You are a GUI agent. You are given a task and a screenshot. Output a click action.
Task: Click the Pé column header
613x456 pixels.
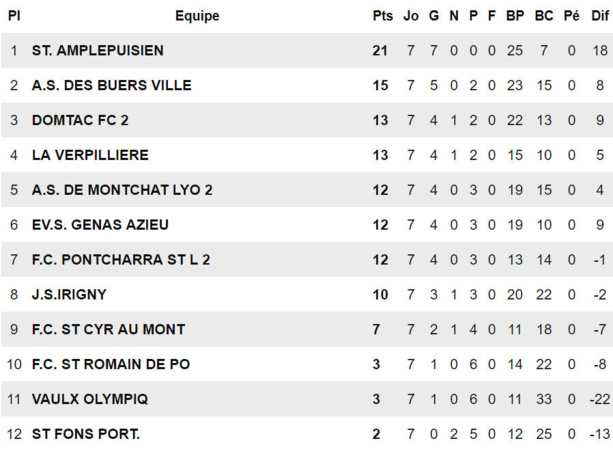571,16
